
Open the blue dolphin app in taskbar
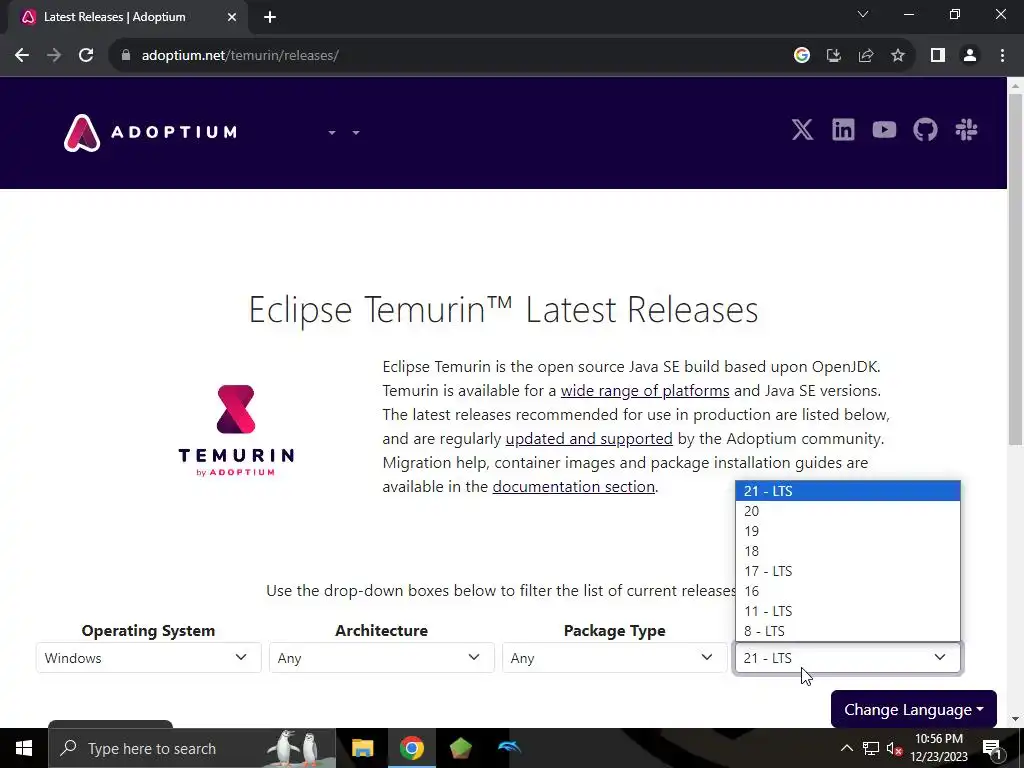pyautogui.click(x=509, y=748)
